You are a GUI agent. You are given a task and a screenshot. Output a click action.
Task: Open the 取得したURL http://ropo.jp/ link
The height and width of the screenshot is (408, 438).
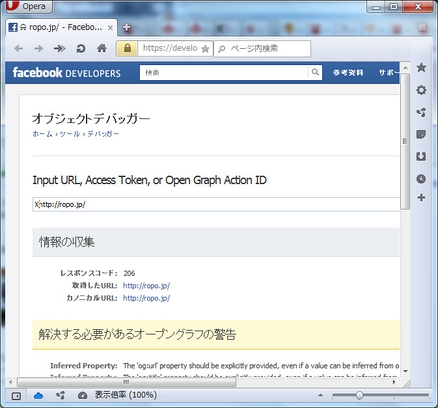point(146,286)
